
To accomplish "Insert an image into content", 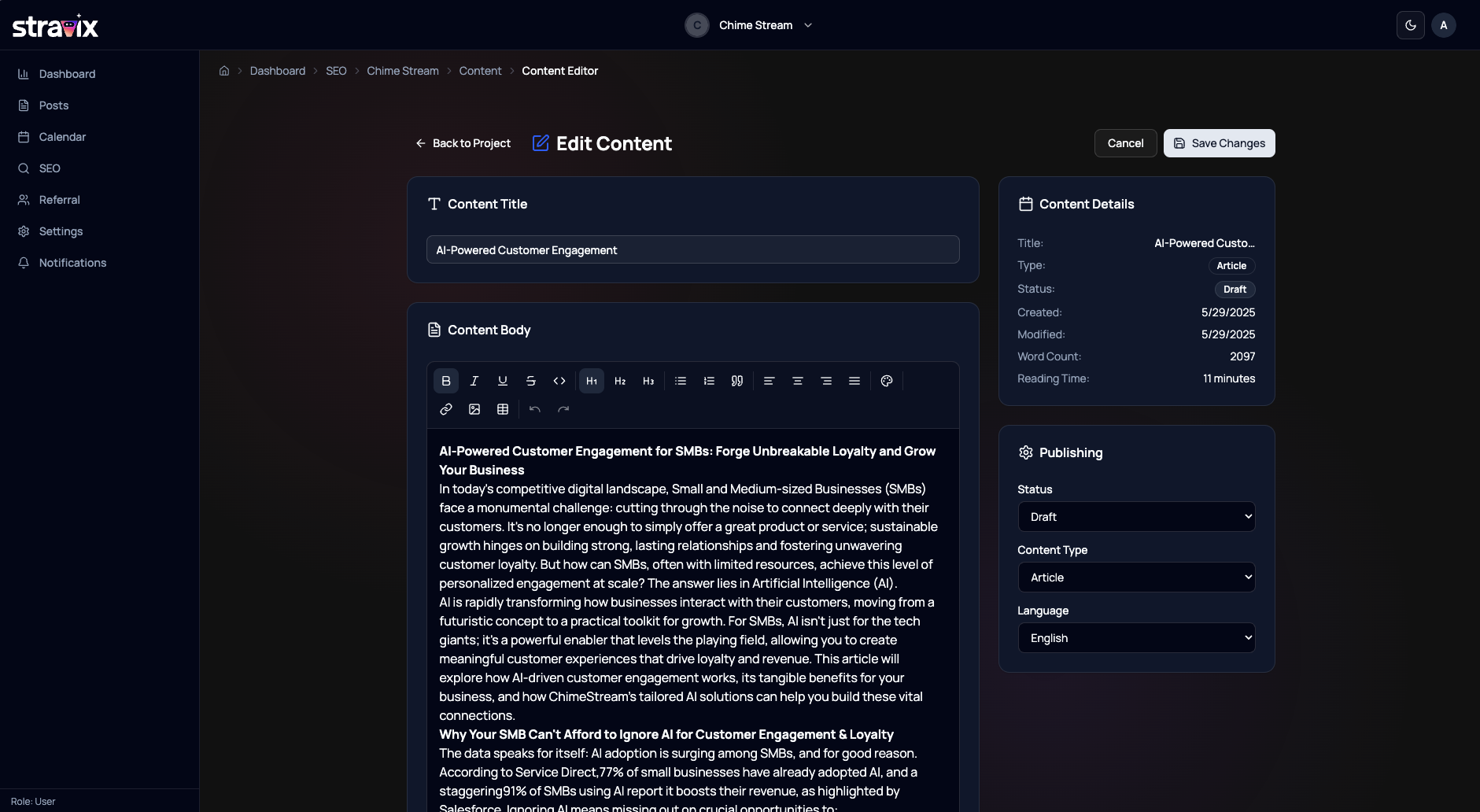I will (x=474, y=409).
